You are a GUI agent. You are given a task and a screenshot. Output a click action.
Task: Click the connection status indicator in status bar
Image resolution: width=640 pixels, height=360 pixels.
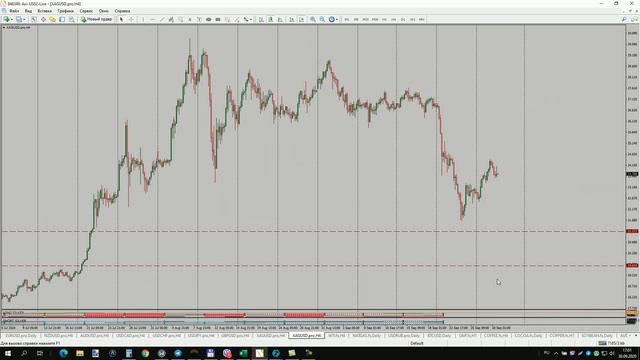[x=611, y=343]
